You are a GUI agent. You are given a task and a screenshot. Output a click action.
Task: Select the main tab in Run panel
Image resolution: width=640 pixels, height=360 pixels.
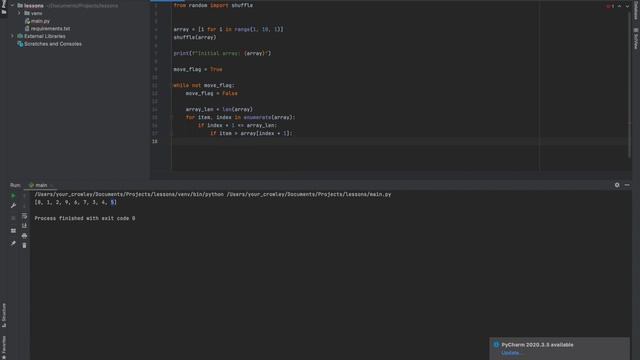tap(41, 185)
